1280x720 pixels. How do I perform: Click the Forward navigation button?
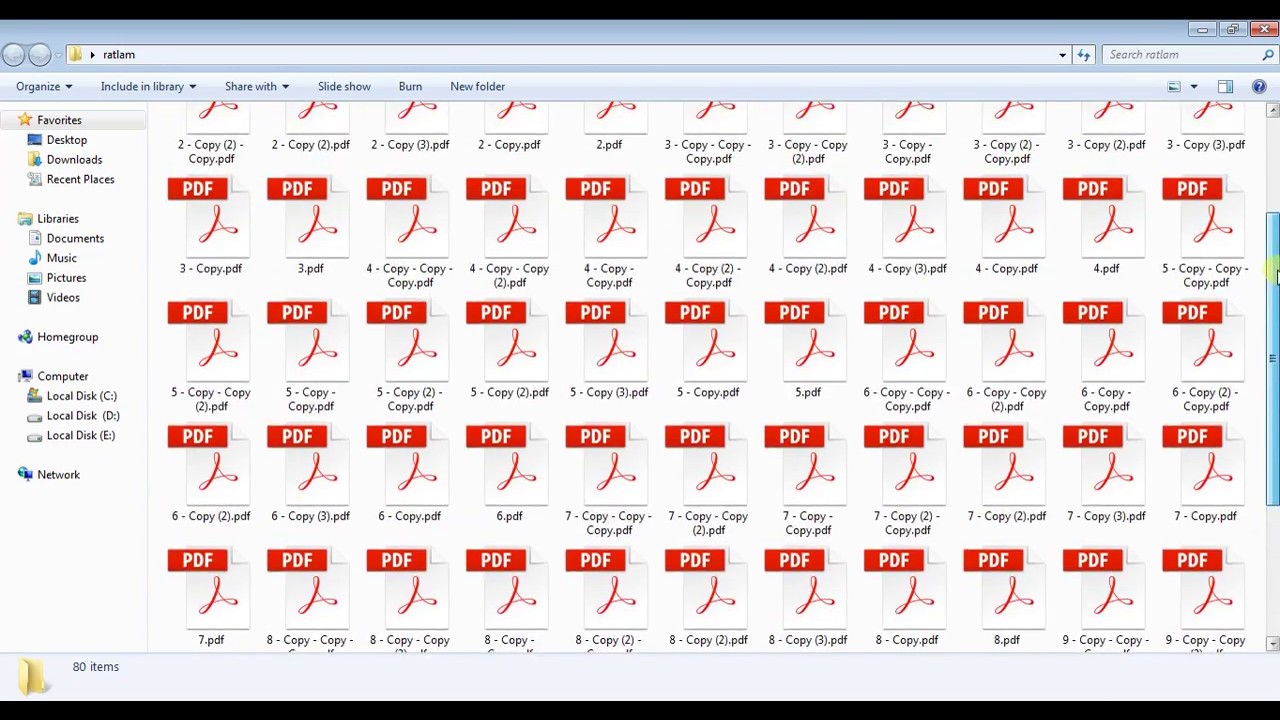point(39,55)
